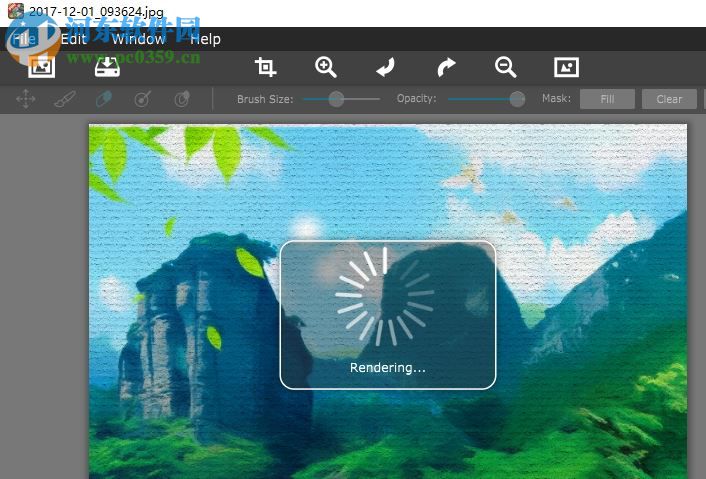Select the eraser tool

[x=104, y=99]
